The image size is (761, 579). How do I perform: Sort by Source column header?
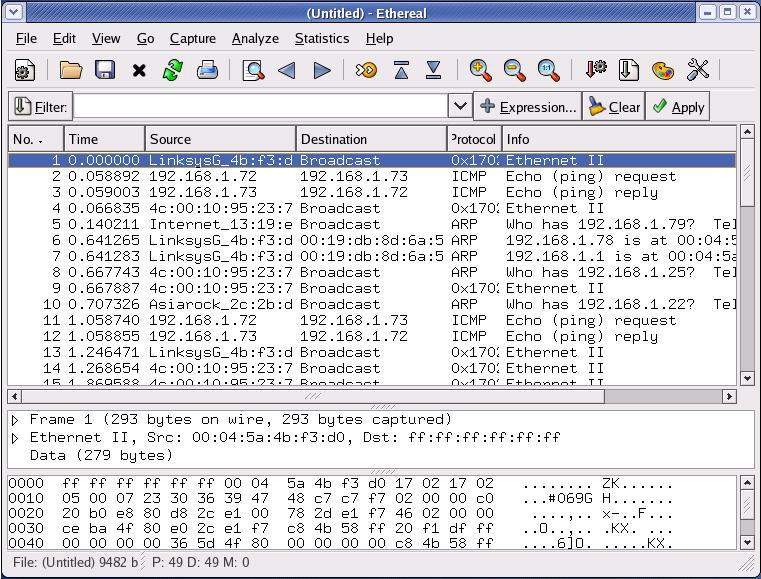[x=220, y=139]
